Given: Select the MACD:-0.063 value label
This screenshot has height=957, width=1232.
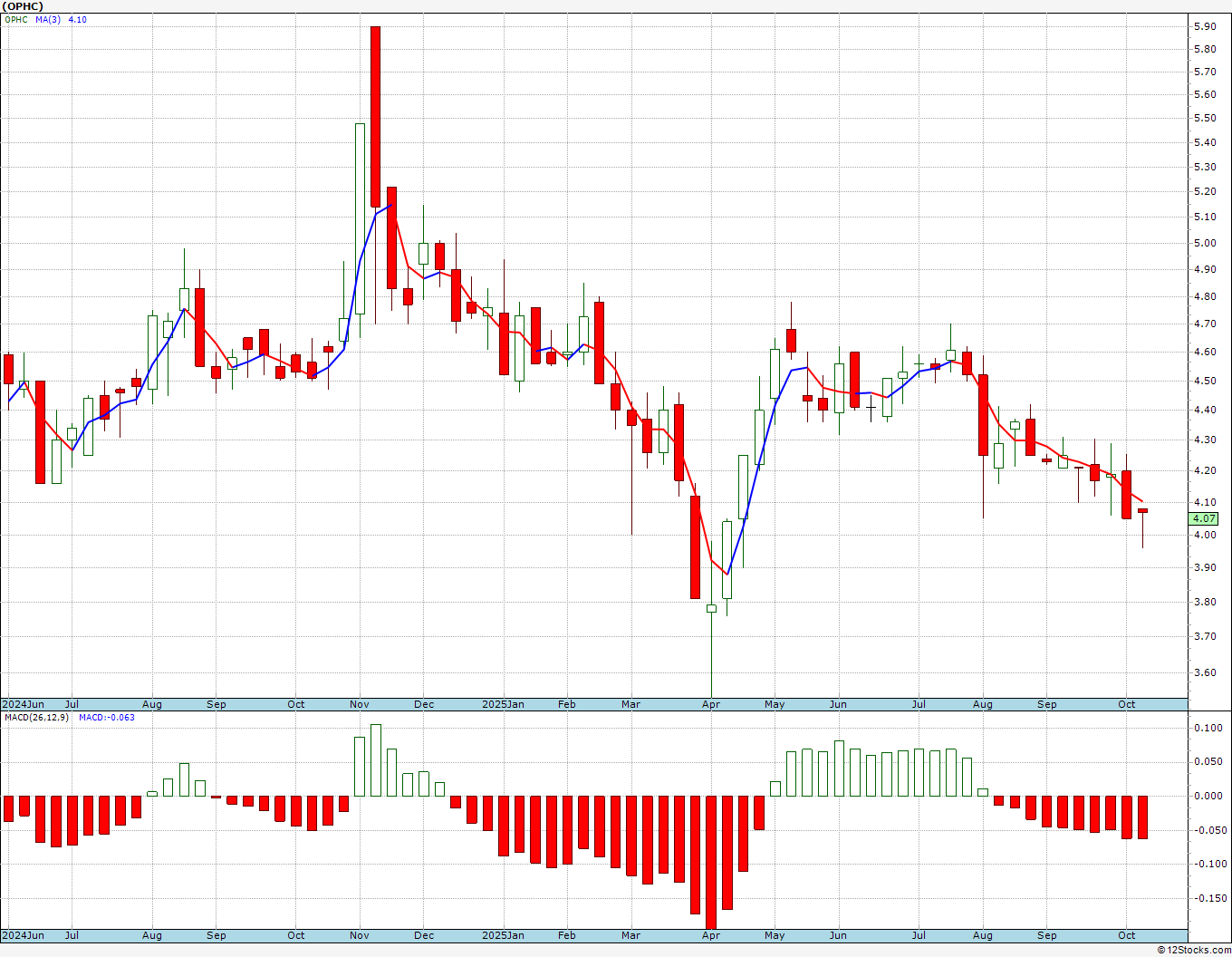Looking at the screenshot, I should point(107,717).
